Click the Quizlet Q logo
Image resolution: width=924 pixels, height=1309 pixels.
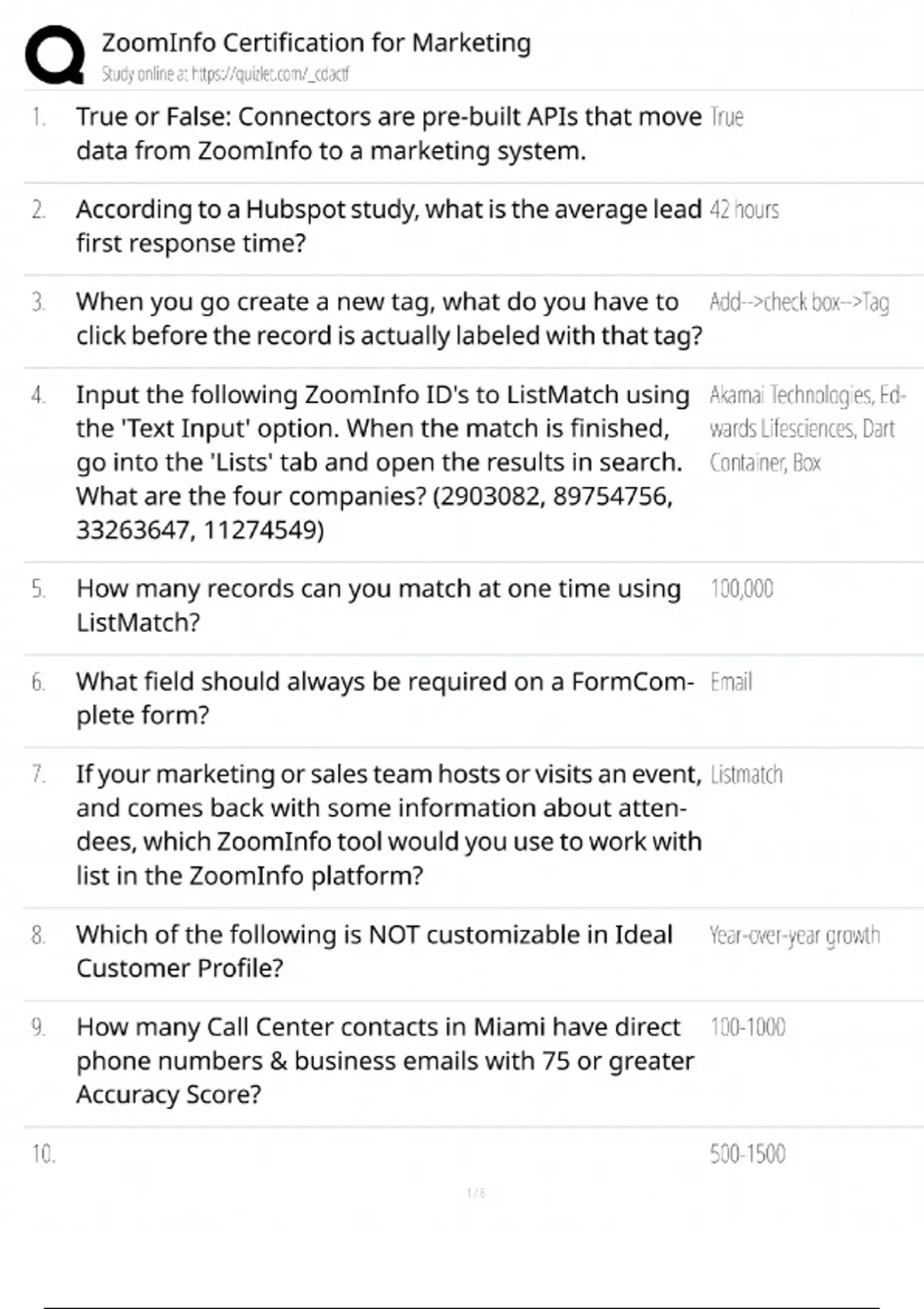pyautogui.click(x=55, y=54)
